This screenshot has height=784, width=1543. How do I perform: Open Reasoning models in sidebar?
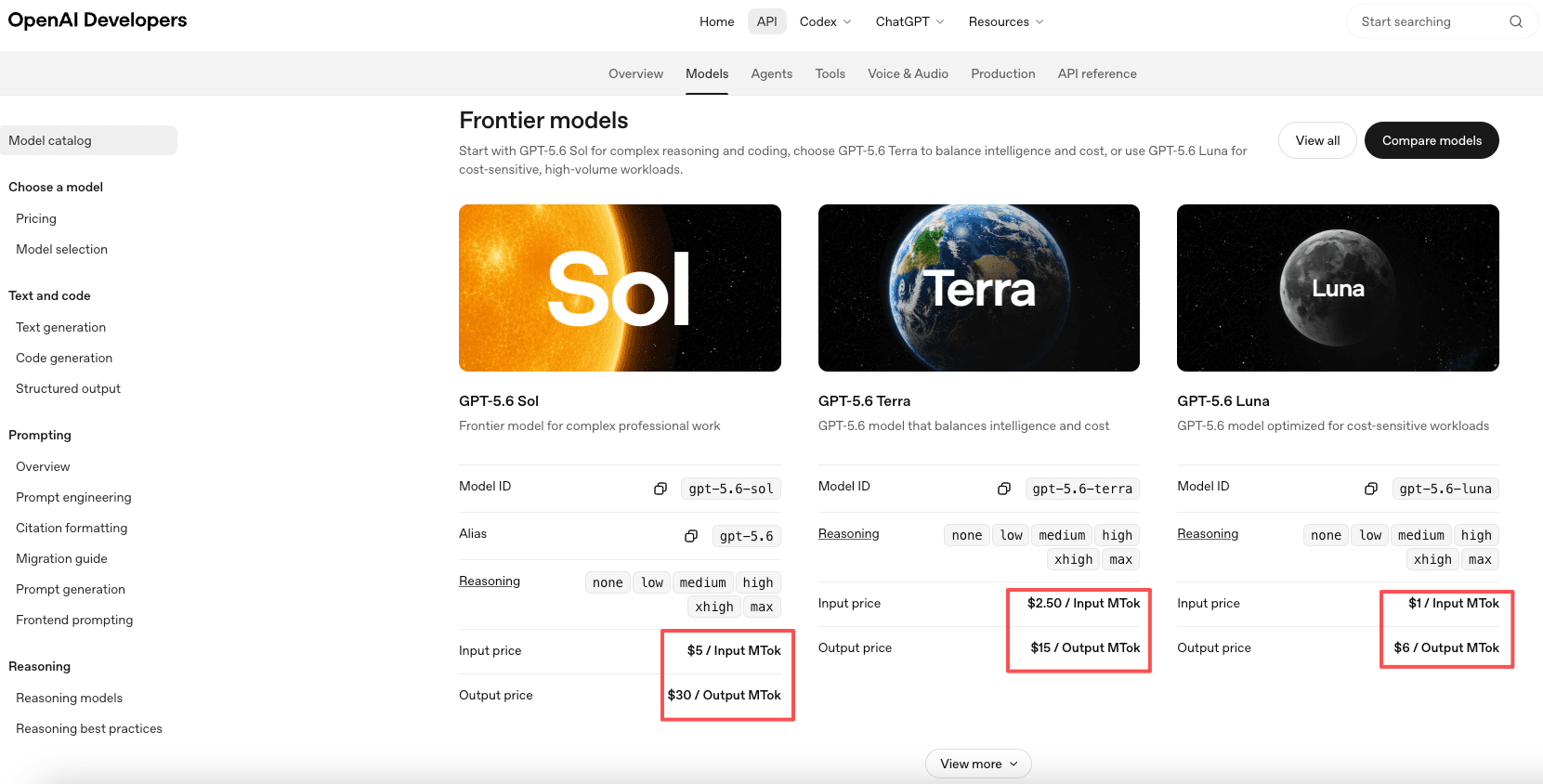69,698
